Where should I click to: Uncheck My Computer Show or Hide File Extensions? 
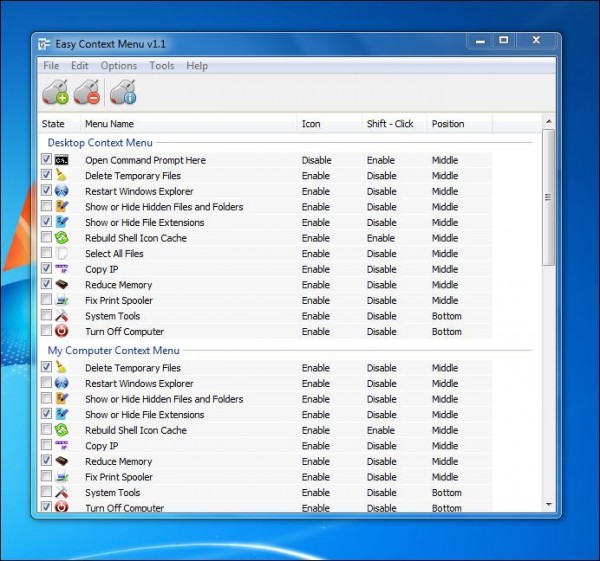point(46,414)
